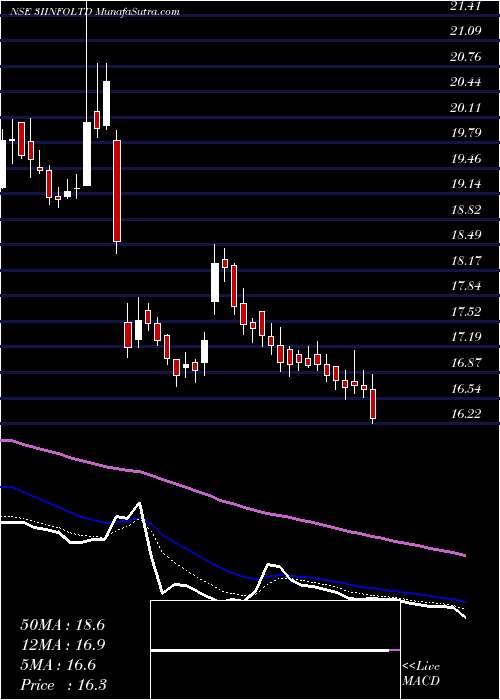Click the 20.76 price level label

[468, 57]
